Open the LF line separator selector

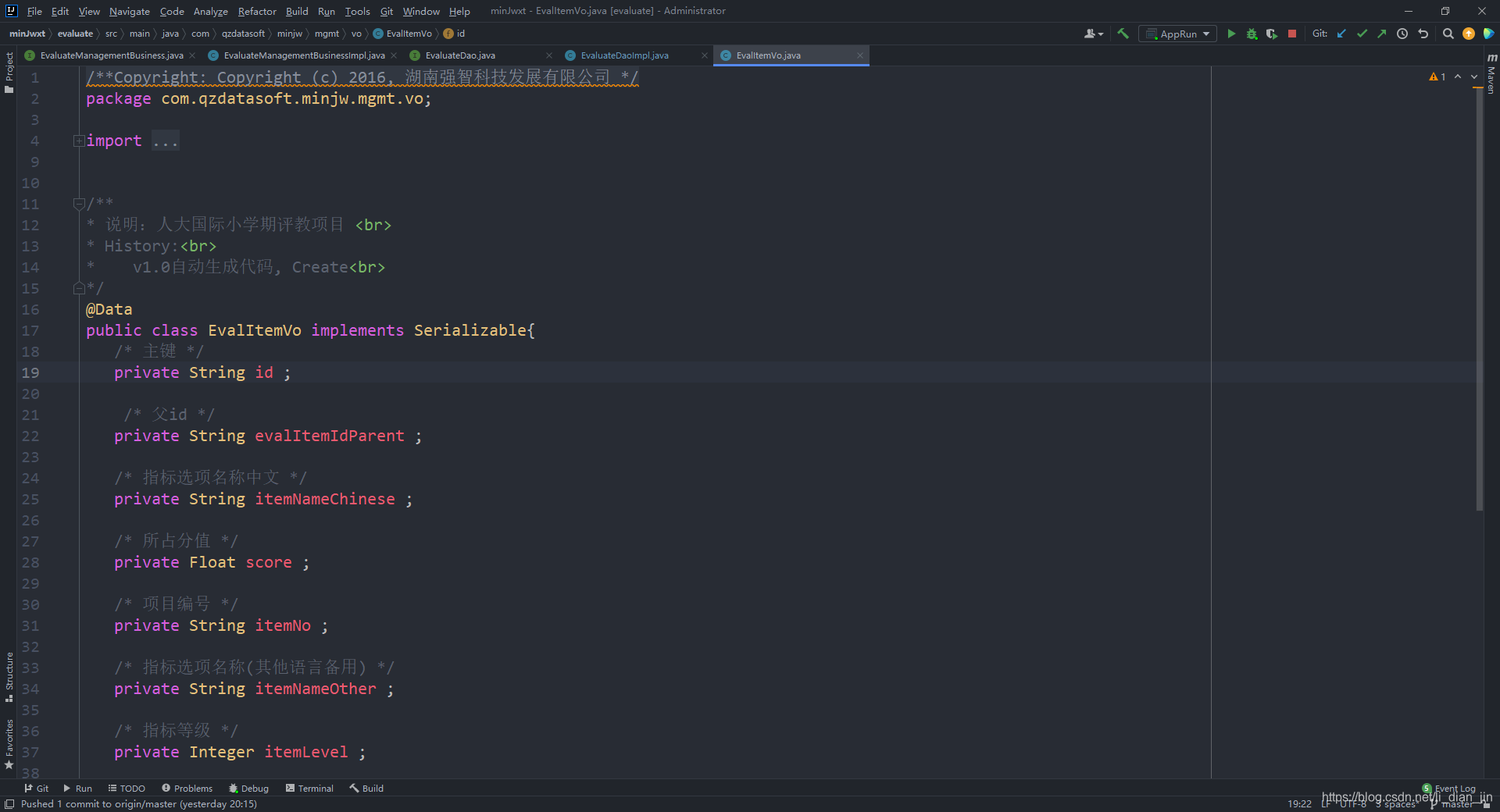[1326, 804]
